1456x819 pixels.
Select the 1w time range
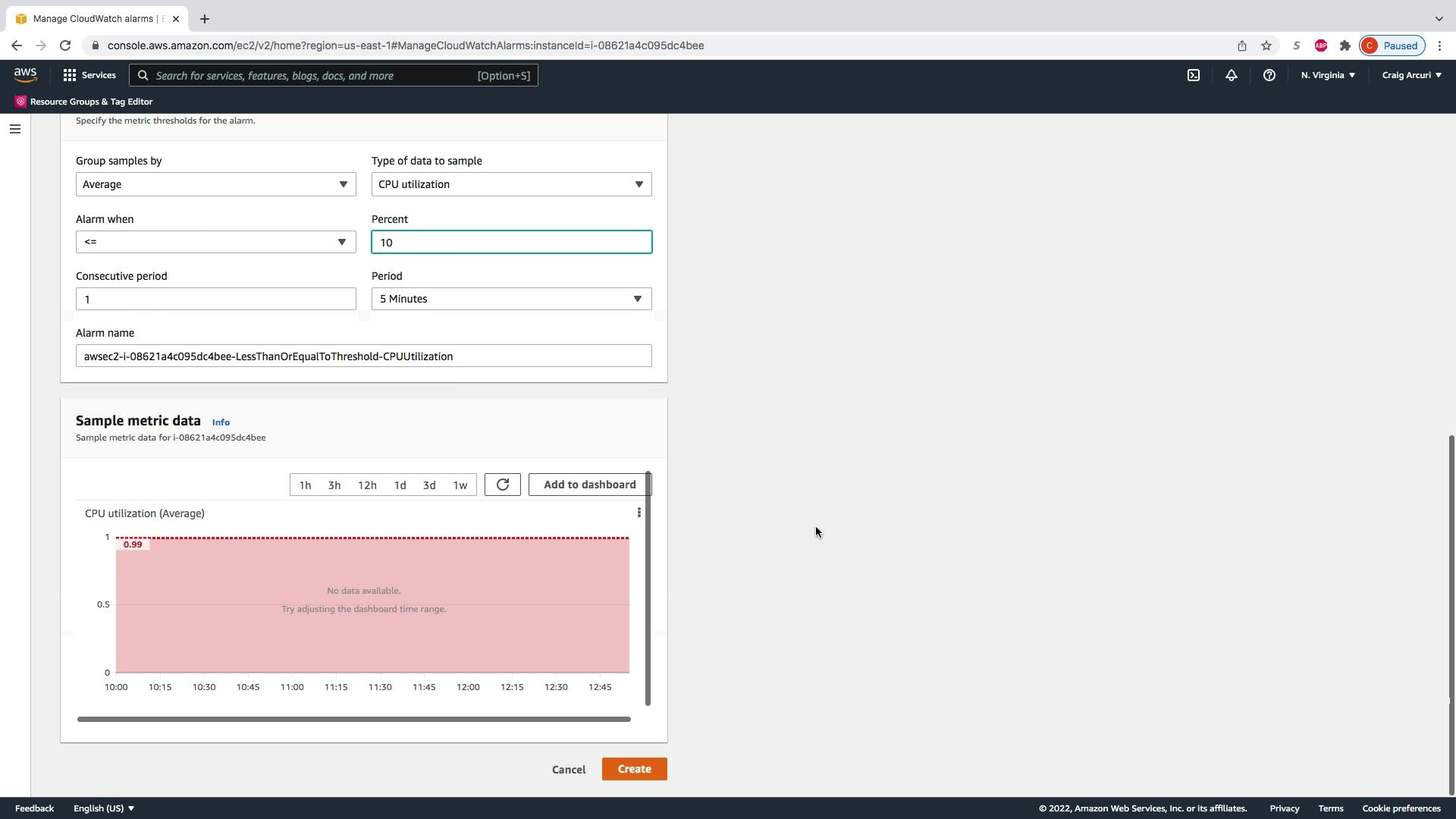(x=460, y=485)
